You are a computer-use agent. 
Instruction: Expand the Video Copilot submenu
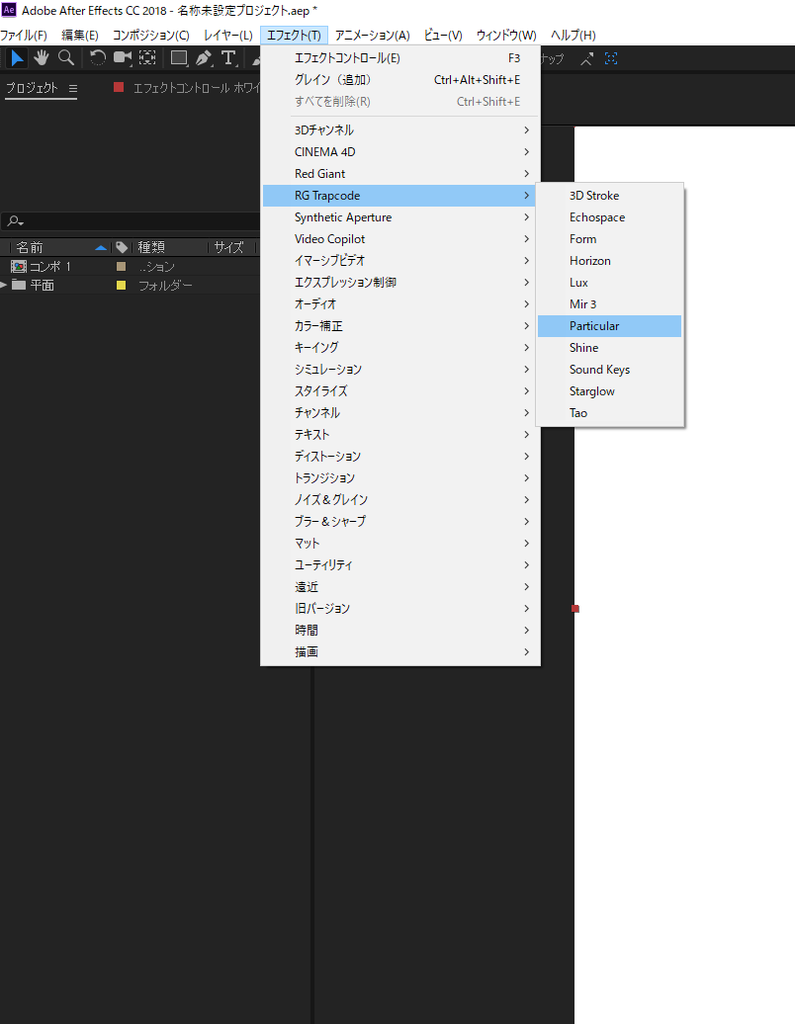[x=400, y=239]
